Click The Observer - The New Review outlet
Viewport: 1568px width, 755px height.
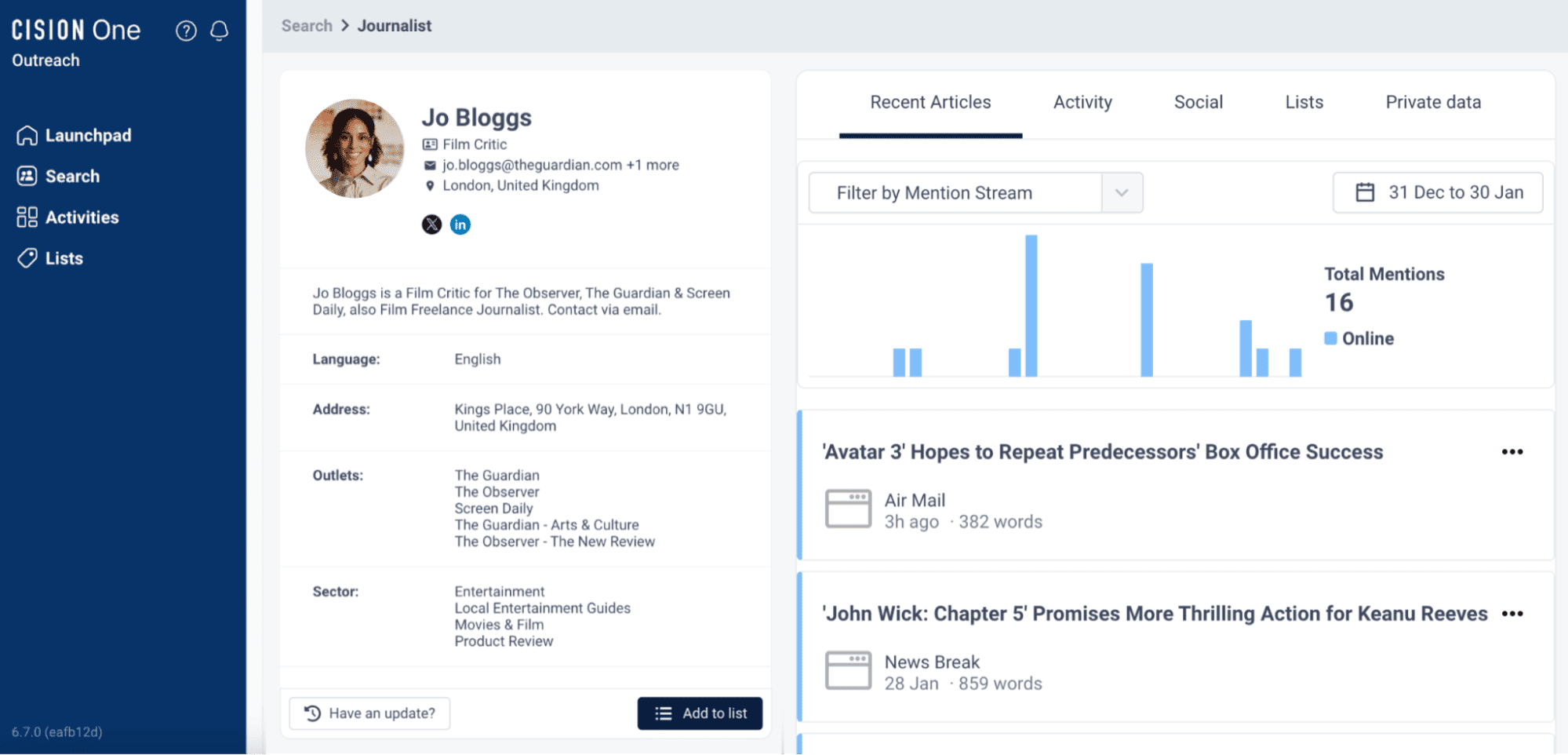coord(555,542)
